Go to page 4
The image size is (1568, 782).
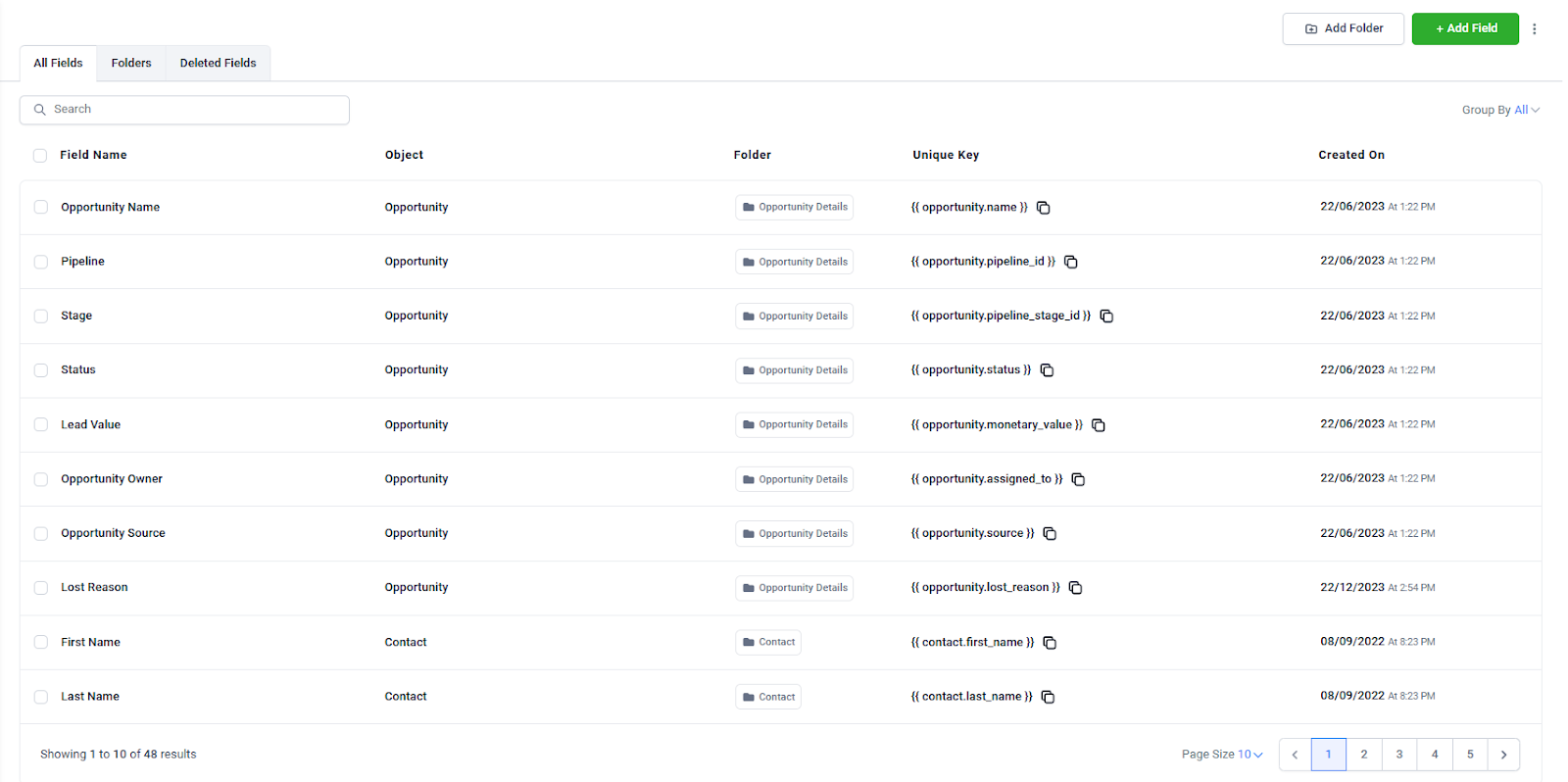tap(1435, 755)
